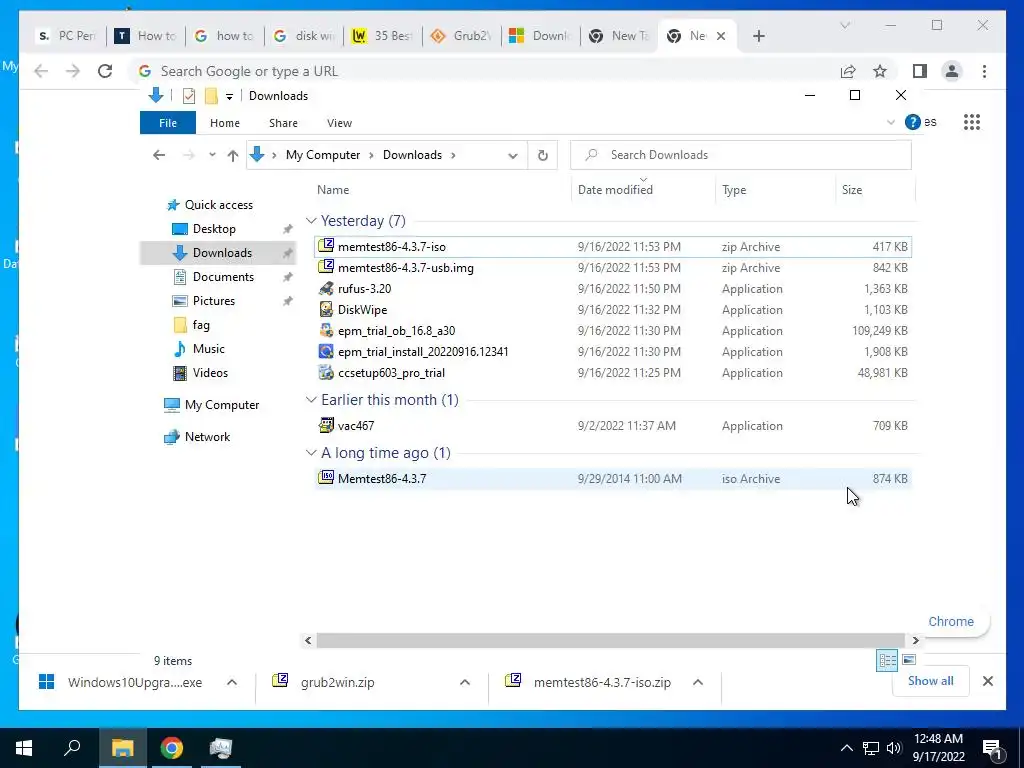Viewport: 1024px width, 768px height.
Task: Click the epm_trial_install_20220916.12341 icon
Action: click(x=326, y=351)
